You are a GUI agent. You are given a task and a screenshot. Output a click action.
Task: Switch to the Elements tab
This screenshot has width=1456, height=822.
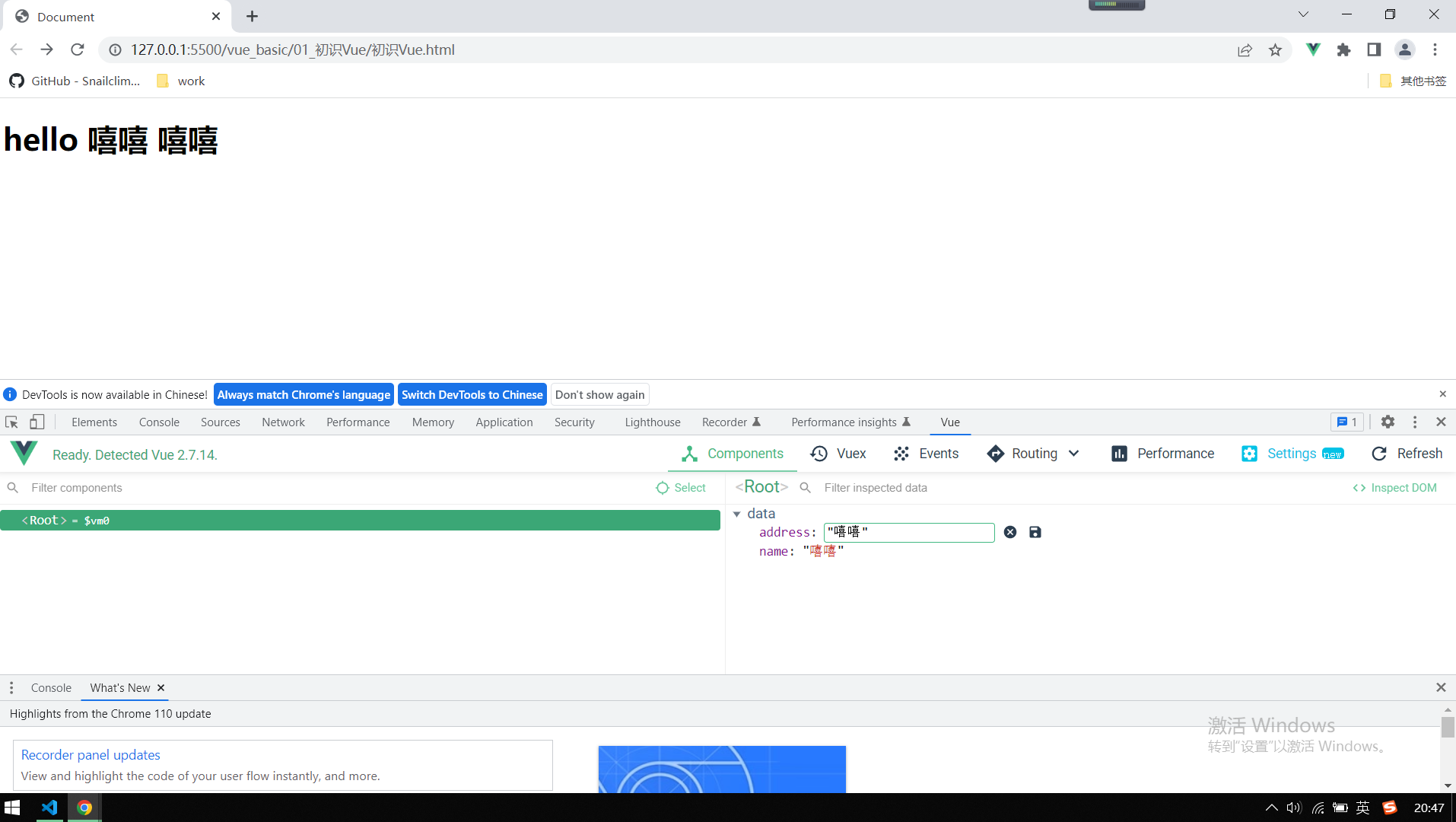pos(94,422)
